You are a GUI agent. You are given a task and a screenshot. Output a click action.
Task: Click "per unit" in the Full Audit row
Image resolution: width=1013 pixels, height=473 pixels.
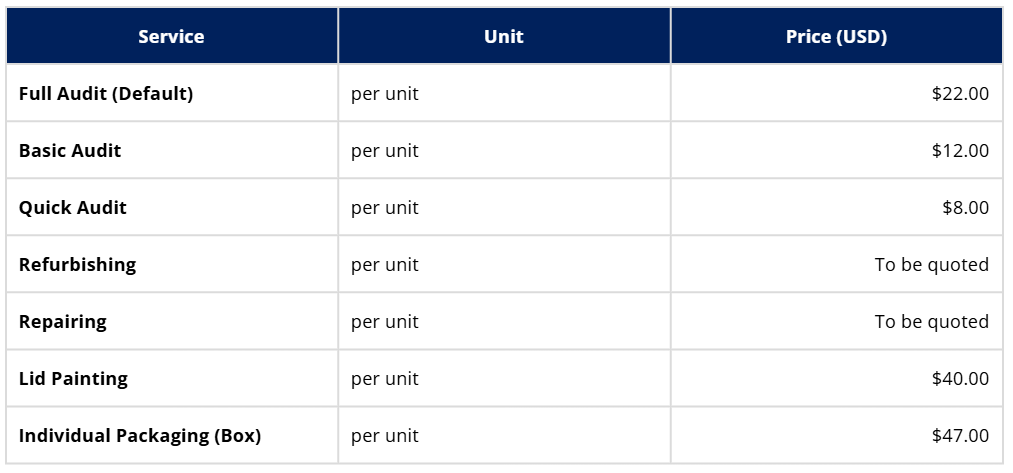(x=385, y=94)
